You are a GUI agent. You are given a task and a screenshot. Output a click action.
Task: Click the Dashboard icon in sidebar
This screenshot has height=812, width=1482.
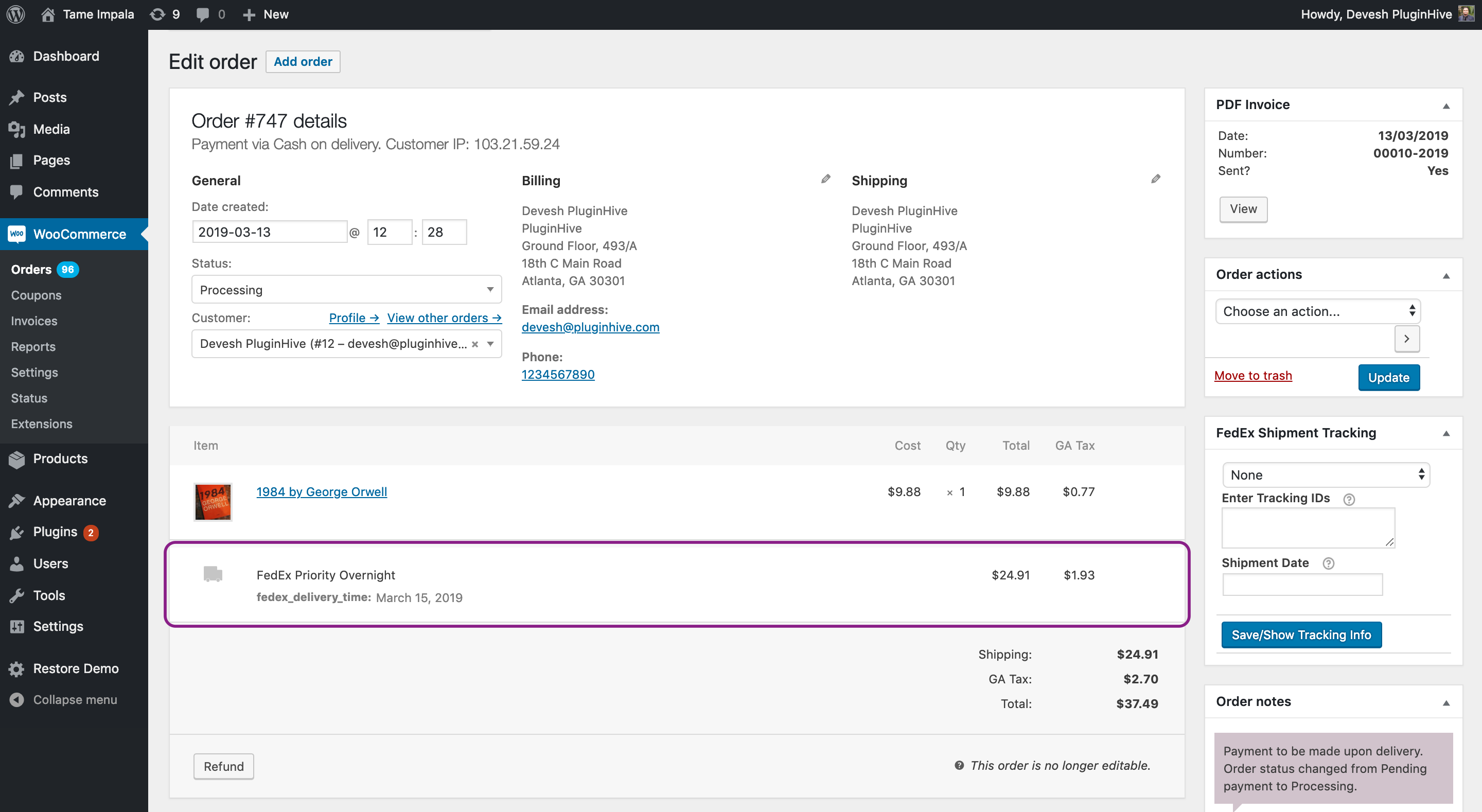click(x=17, y=55)
